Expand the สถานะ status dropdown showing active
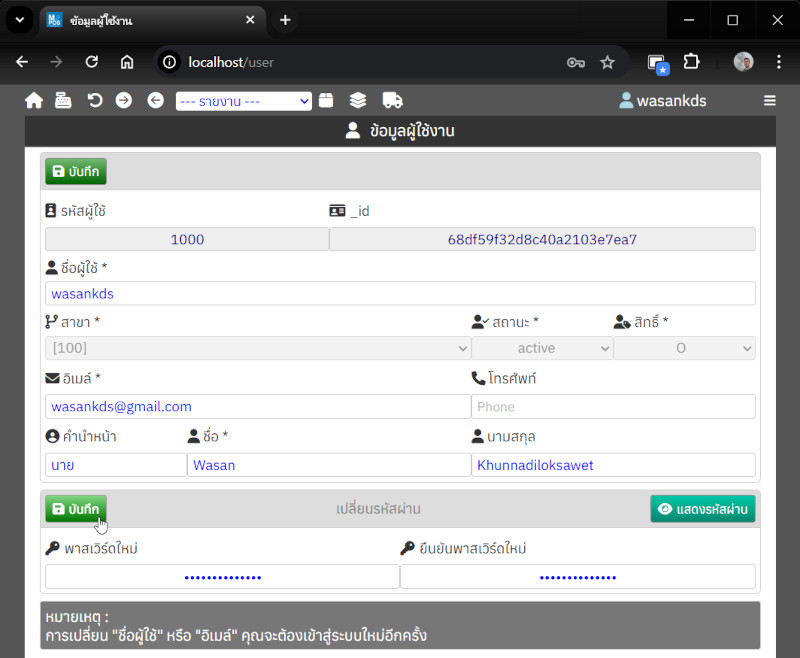The height and width of the screenshot is (658, 800). click(542, 348)
